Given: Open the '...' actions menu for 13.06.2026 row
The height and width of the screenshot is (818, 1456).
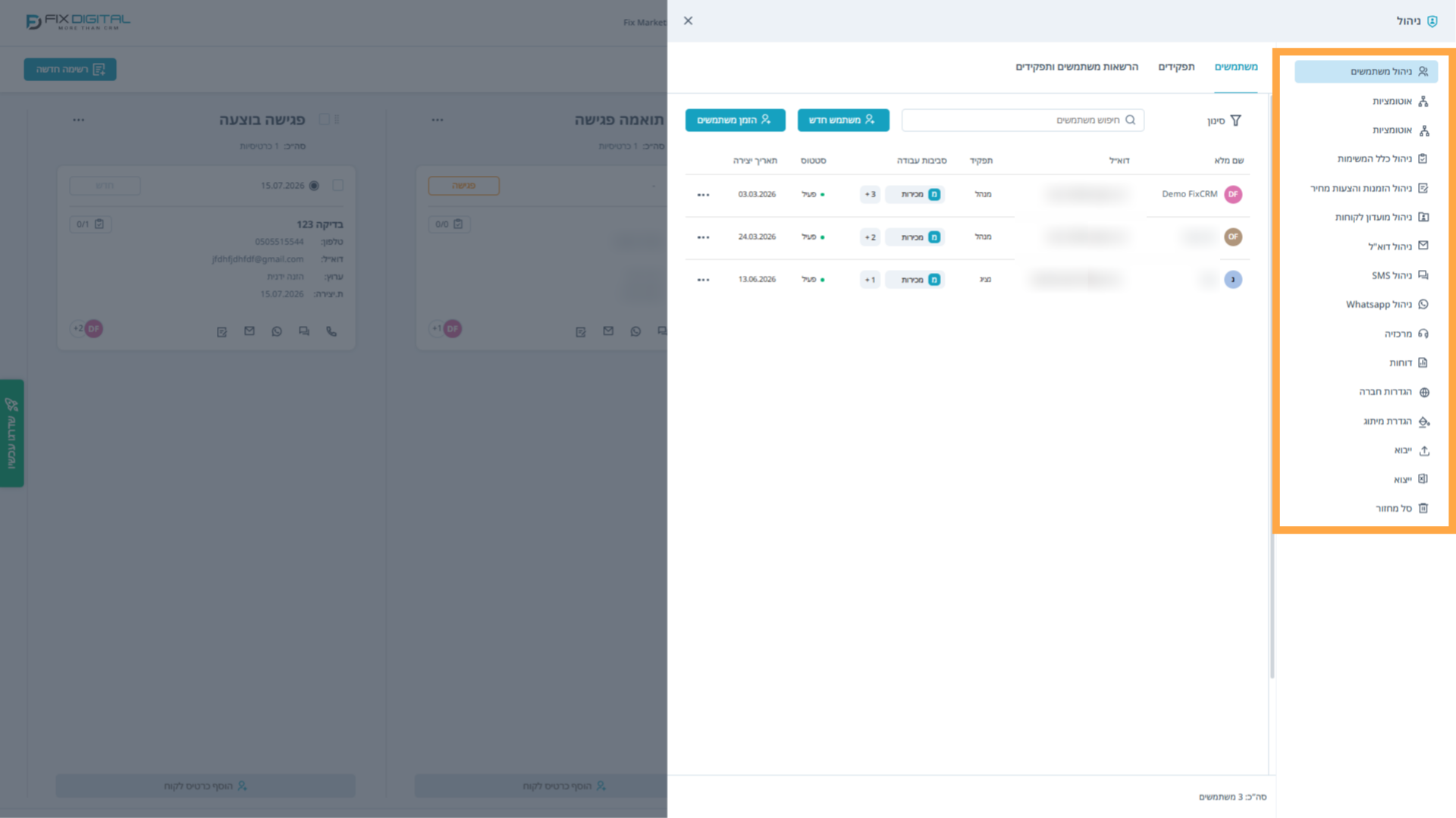Looking at the screenshot, I should pyautogui.click(x=704, y=280).
